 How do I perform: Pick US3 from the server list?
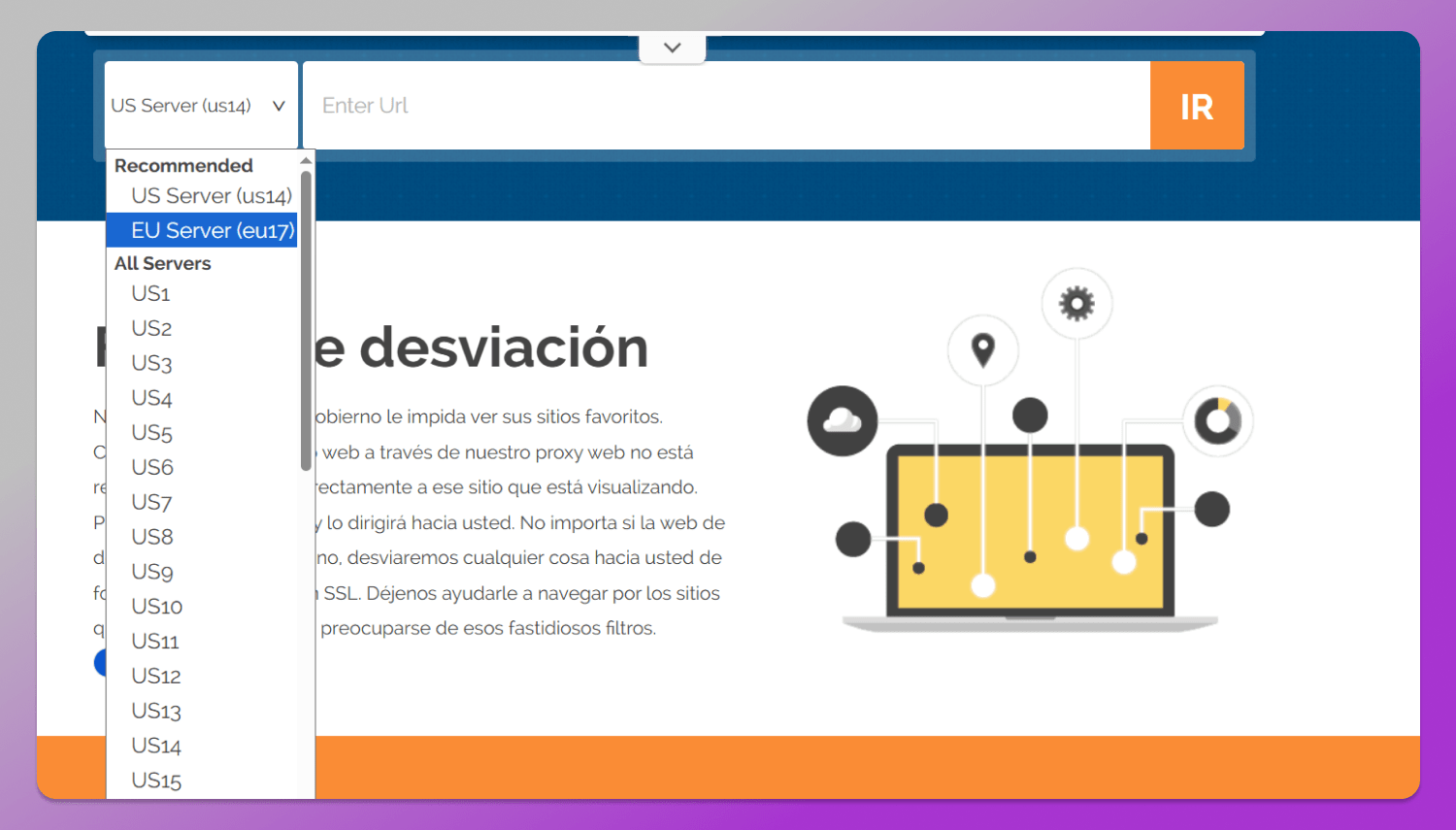152,363
